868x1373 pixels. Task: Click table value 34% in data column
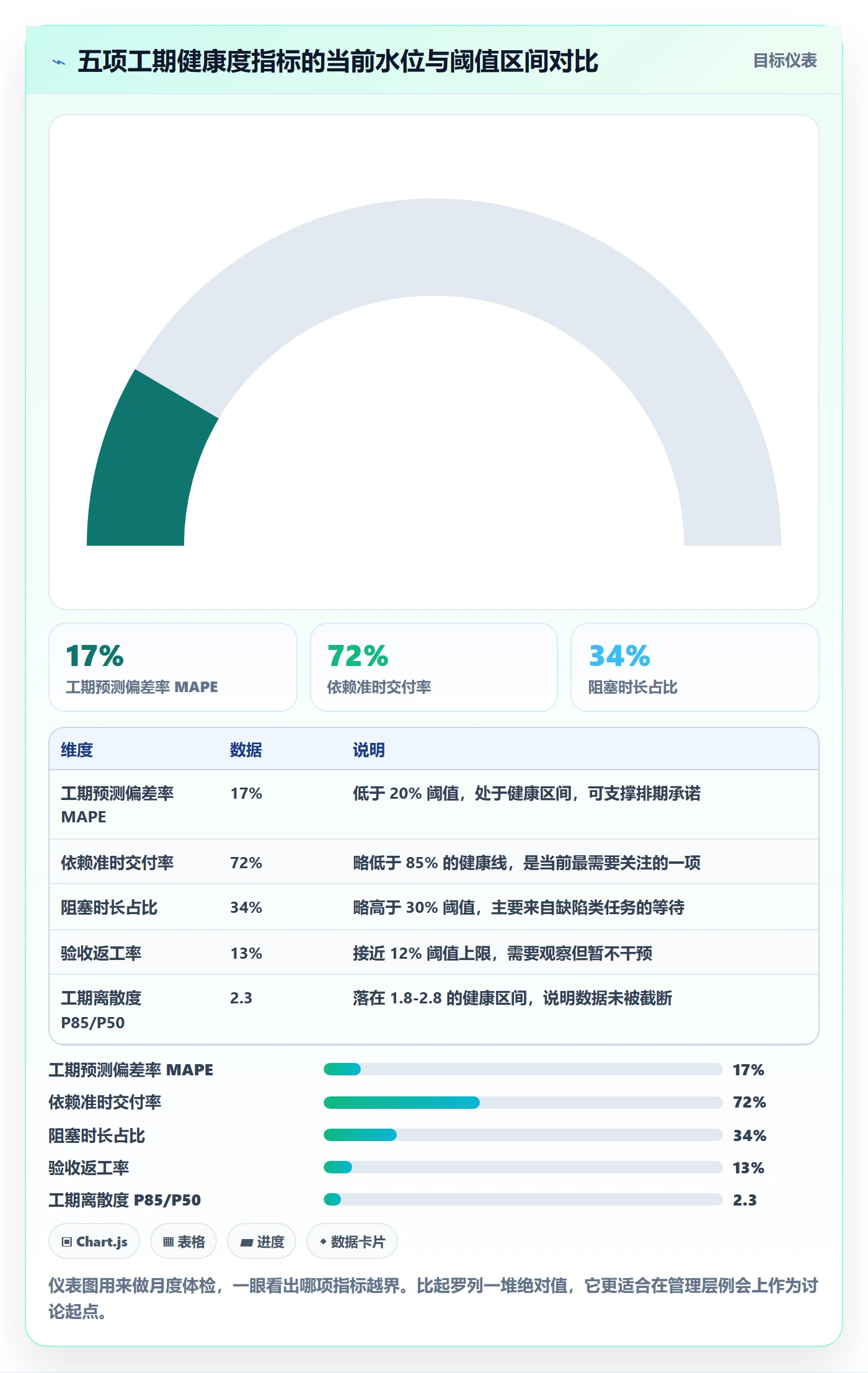246,907
